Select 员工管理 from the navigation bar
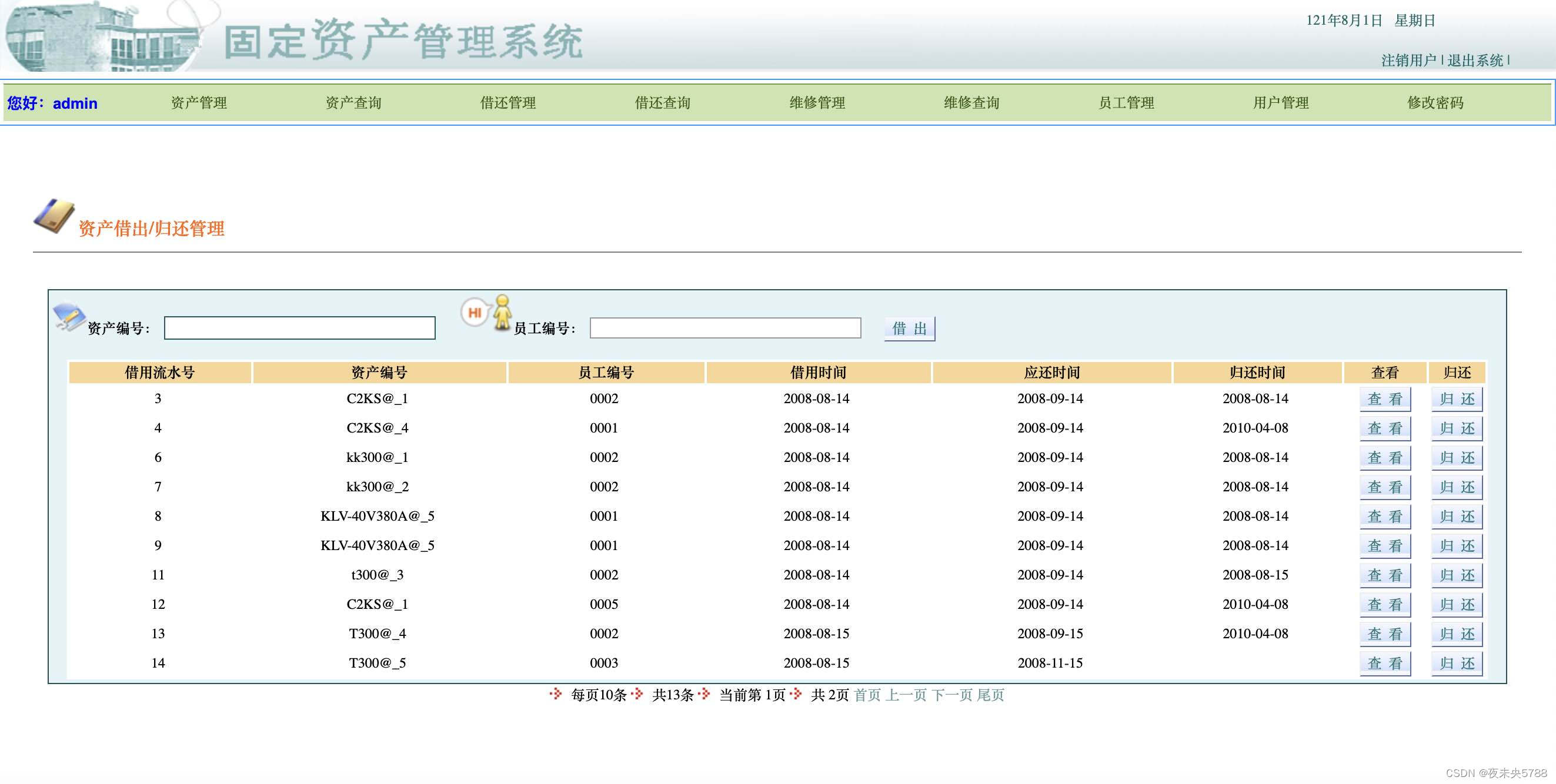This screenshot has height=784, width=1556. pos(1126,103)
